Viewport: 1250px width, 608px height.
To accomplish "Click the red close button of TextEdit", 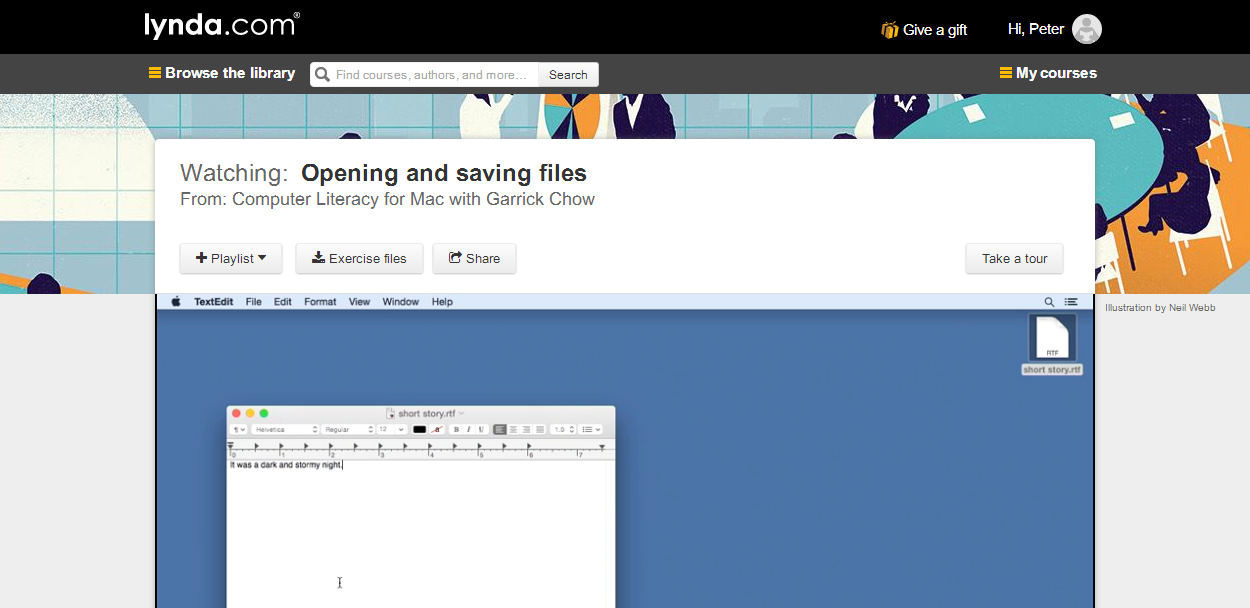I will [x=236, y=413].
